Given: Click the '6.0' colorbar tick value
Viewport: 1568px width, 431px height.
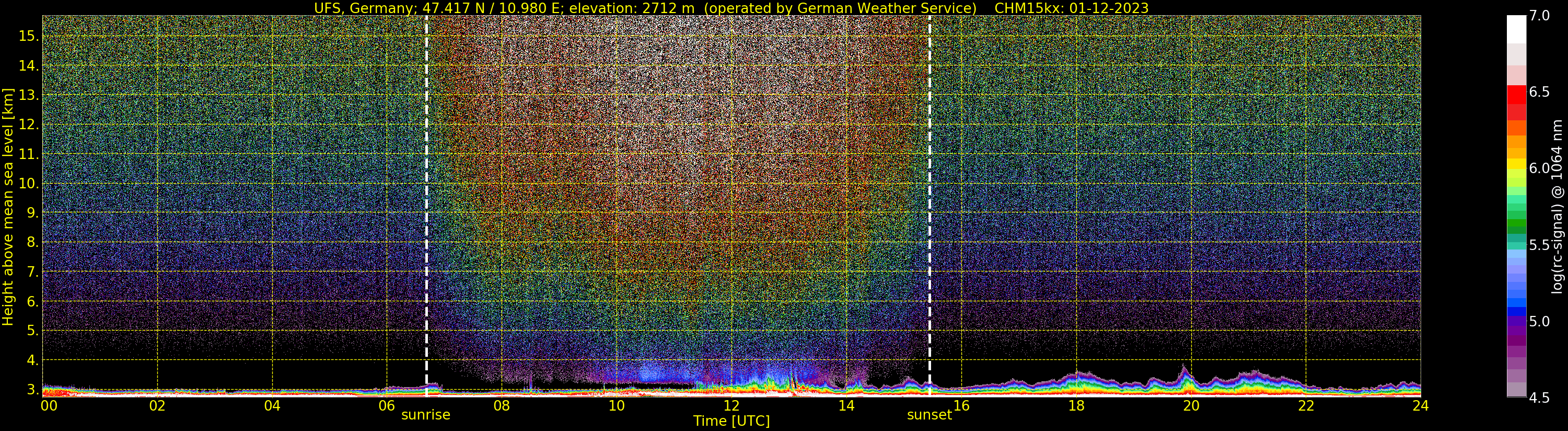Looking at the screenshot, I should click(x=1539, y=168).
